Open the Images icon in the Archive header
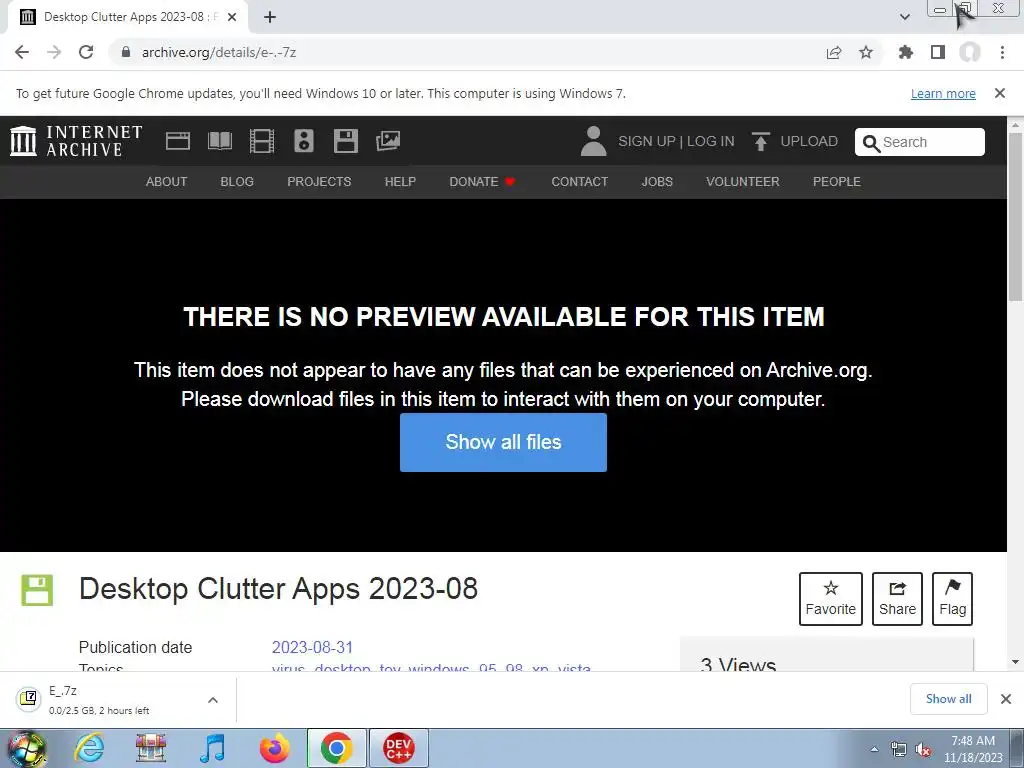This screenshot has height=768, width=1024. tap(388, 141)
